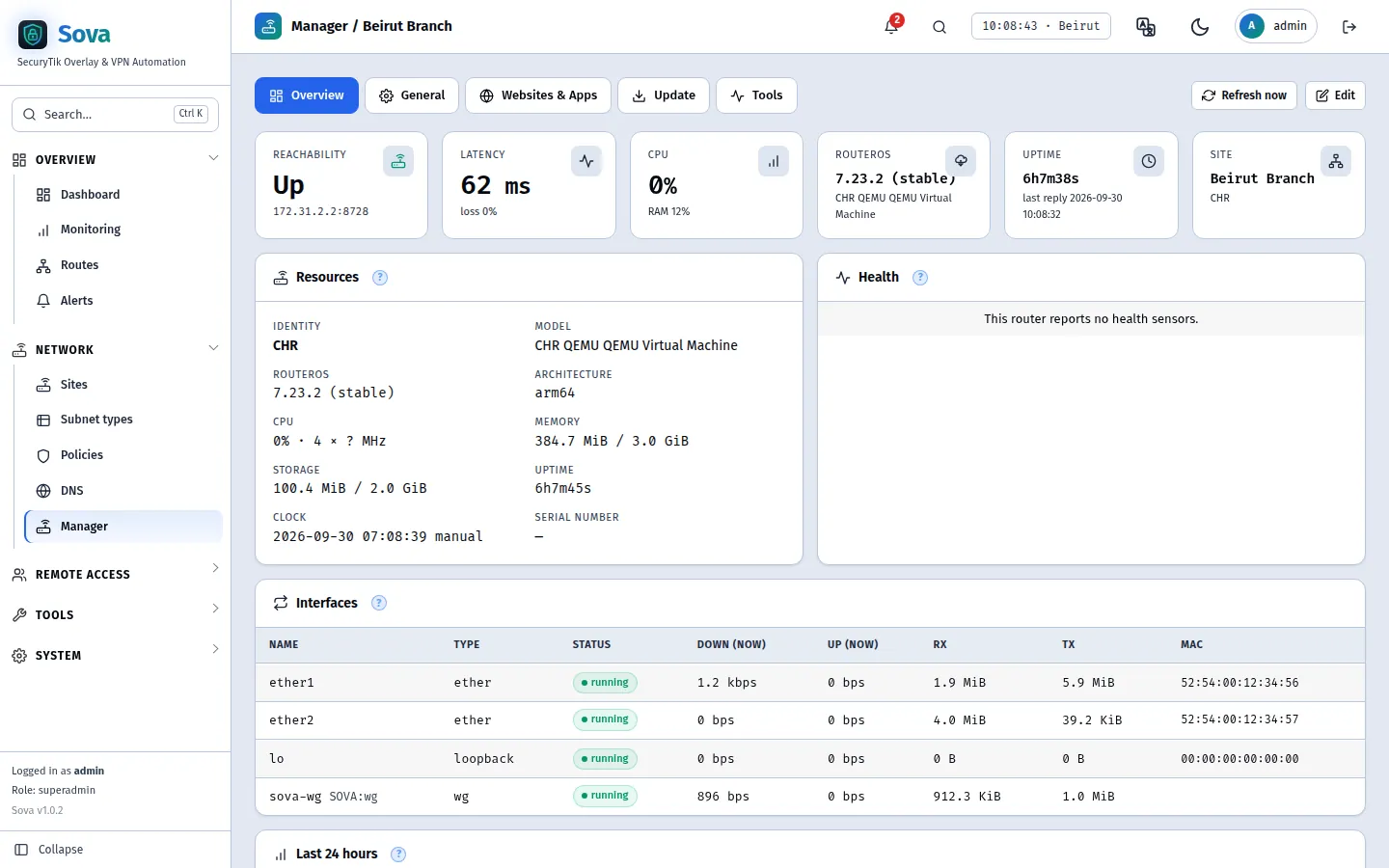Open DNS in the sidebar
This screenshot has height=868, width=1389.
point(123,491)
